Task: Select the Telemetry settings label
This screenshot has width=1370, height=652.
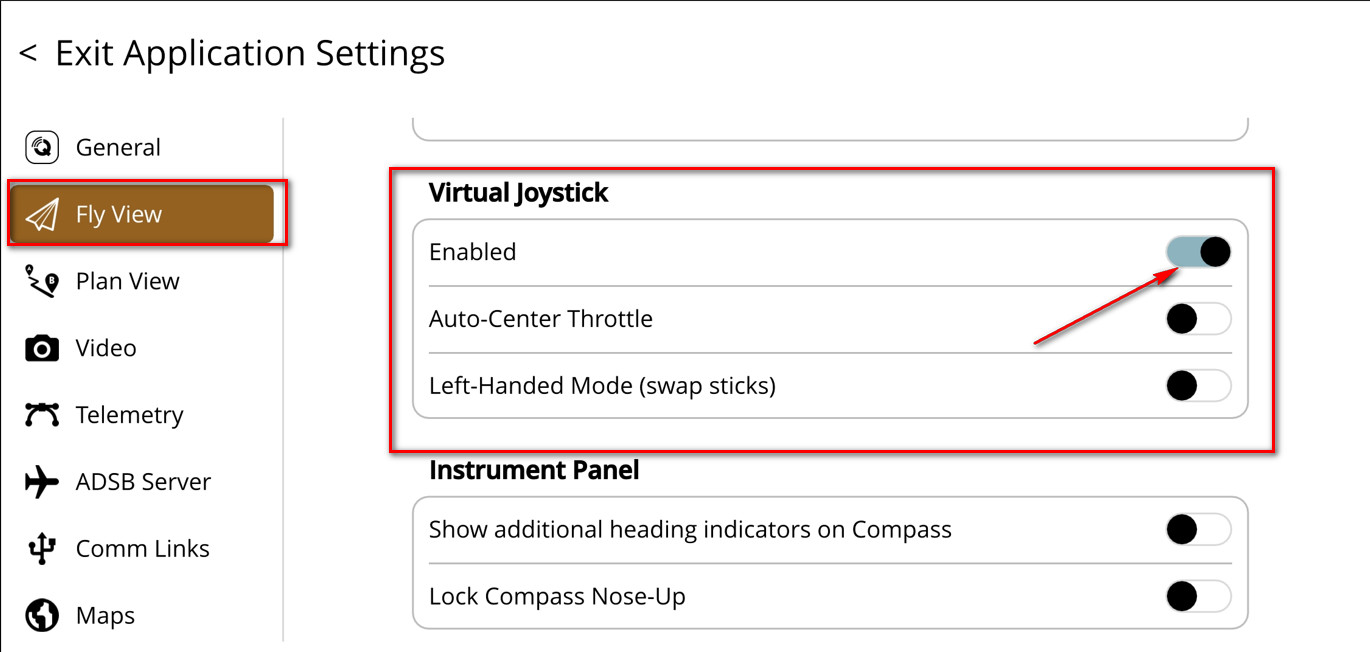Action: 129,415
